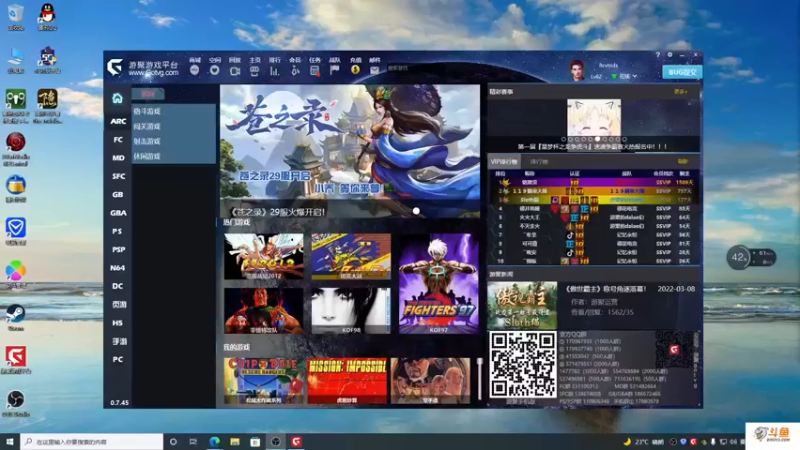Open the 邮件 mail envelope icon
The height and width of the screenshot is (450, 800).
[x=375, y=70]
